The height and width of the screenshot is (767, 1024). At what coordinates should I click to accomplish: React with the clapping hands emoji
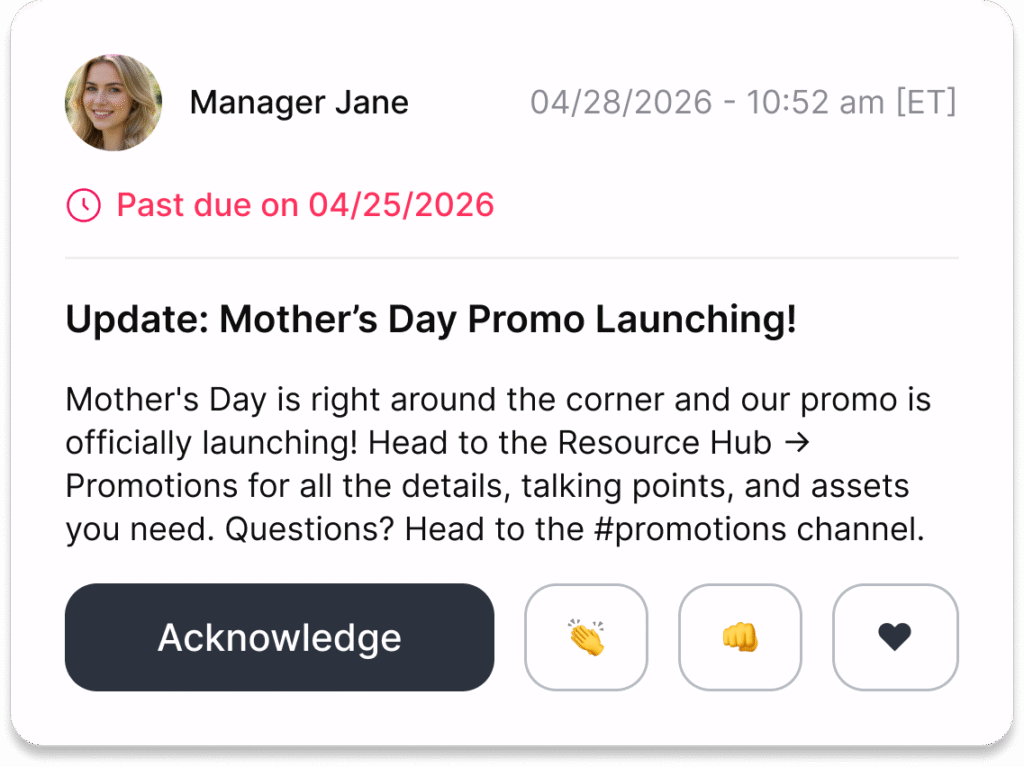pos(586,637)
